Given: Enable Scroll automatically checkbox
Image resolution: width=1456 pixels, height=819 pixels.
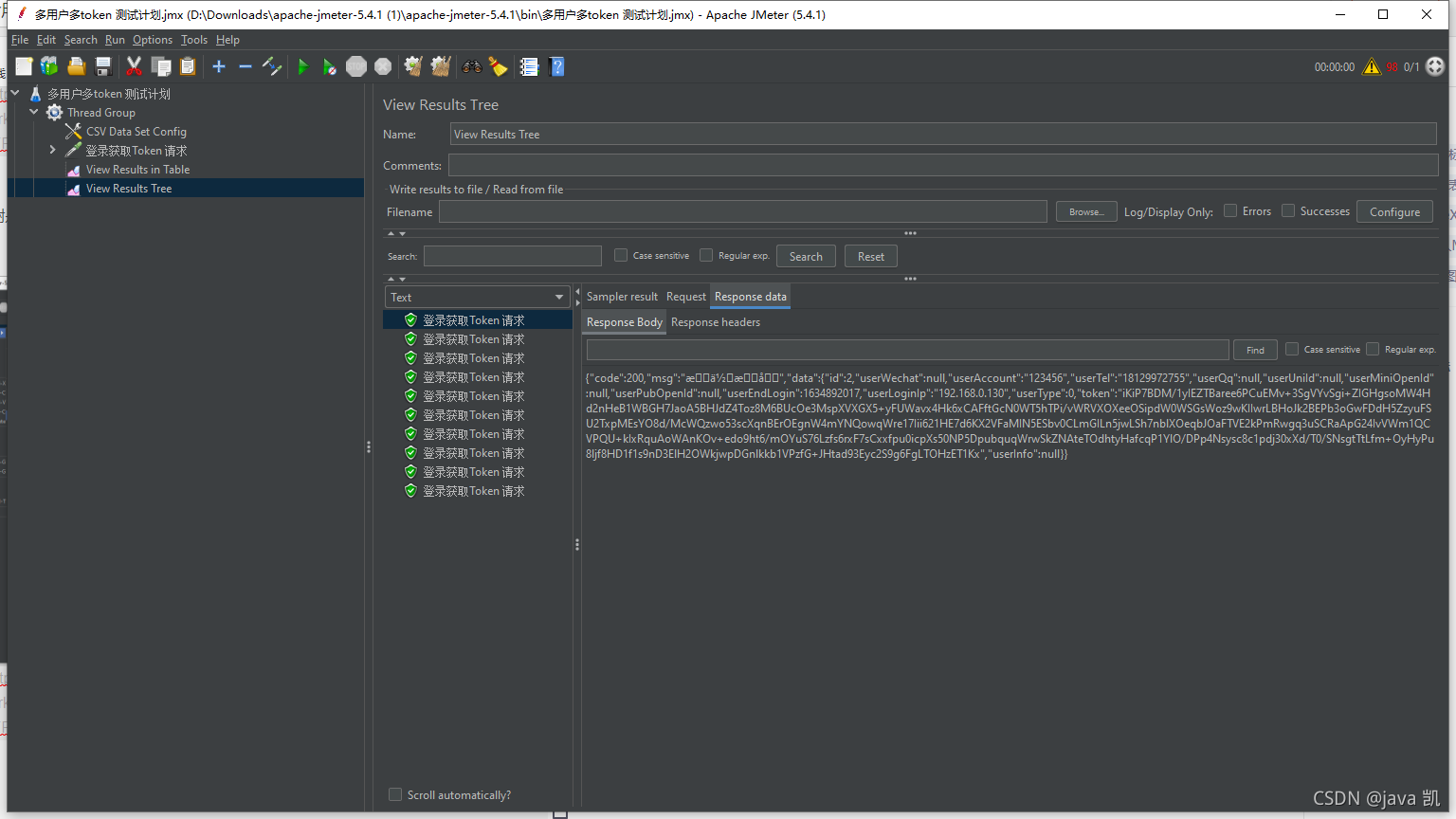Looking at the screenshot, I should pos(395,794).
